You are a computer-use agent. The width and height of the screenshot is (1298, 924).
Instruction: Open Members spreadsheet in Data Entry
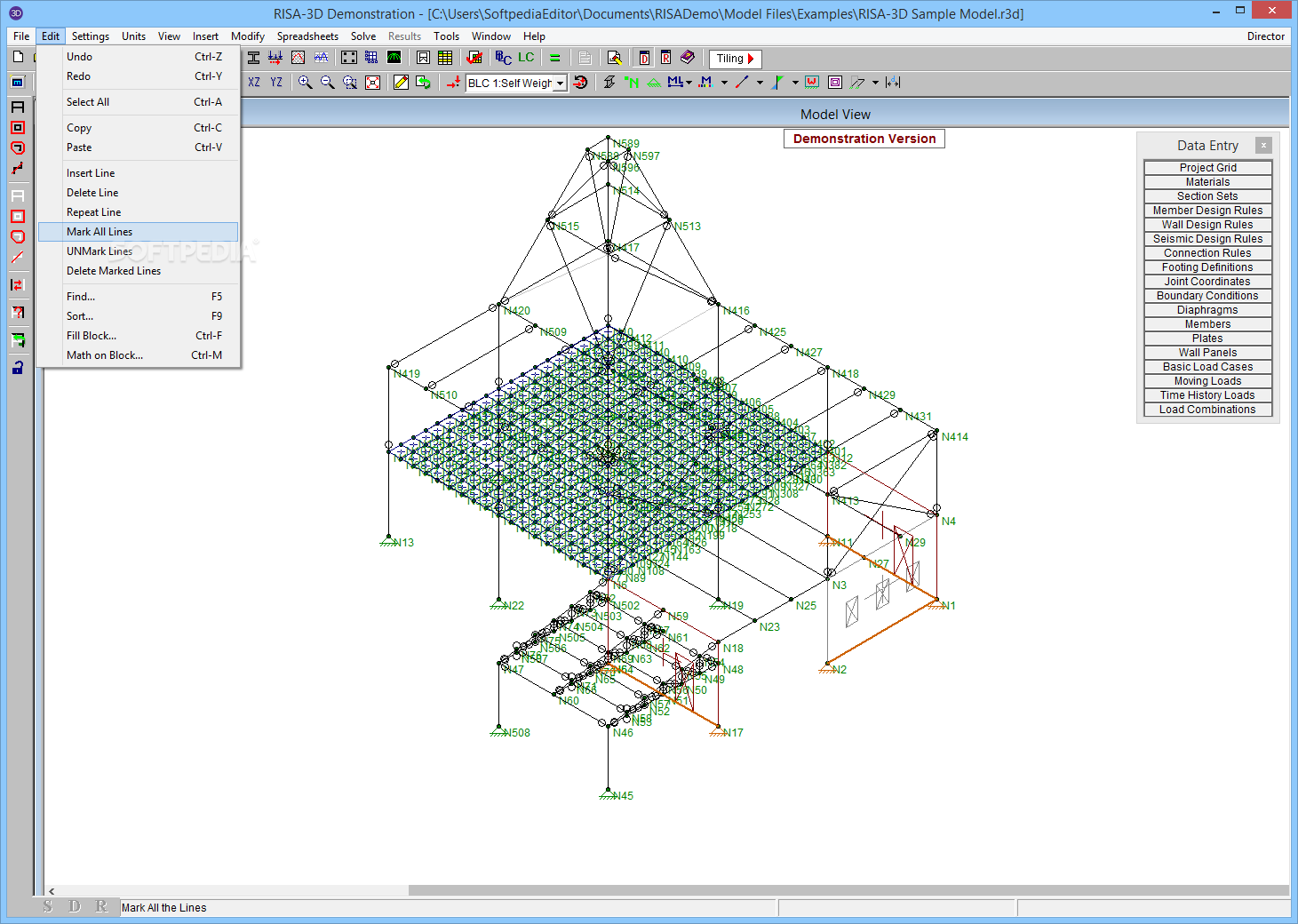[x=1207, y=324]
